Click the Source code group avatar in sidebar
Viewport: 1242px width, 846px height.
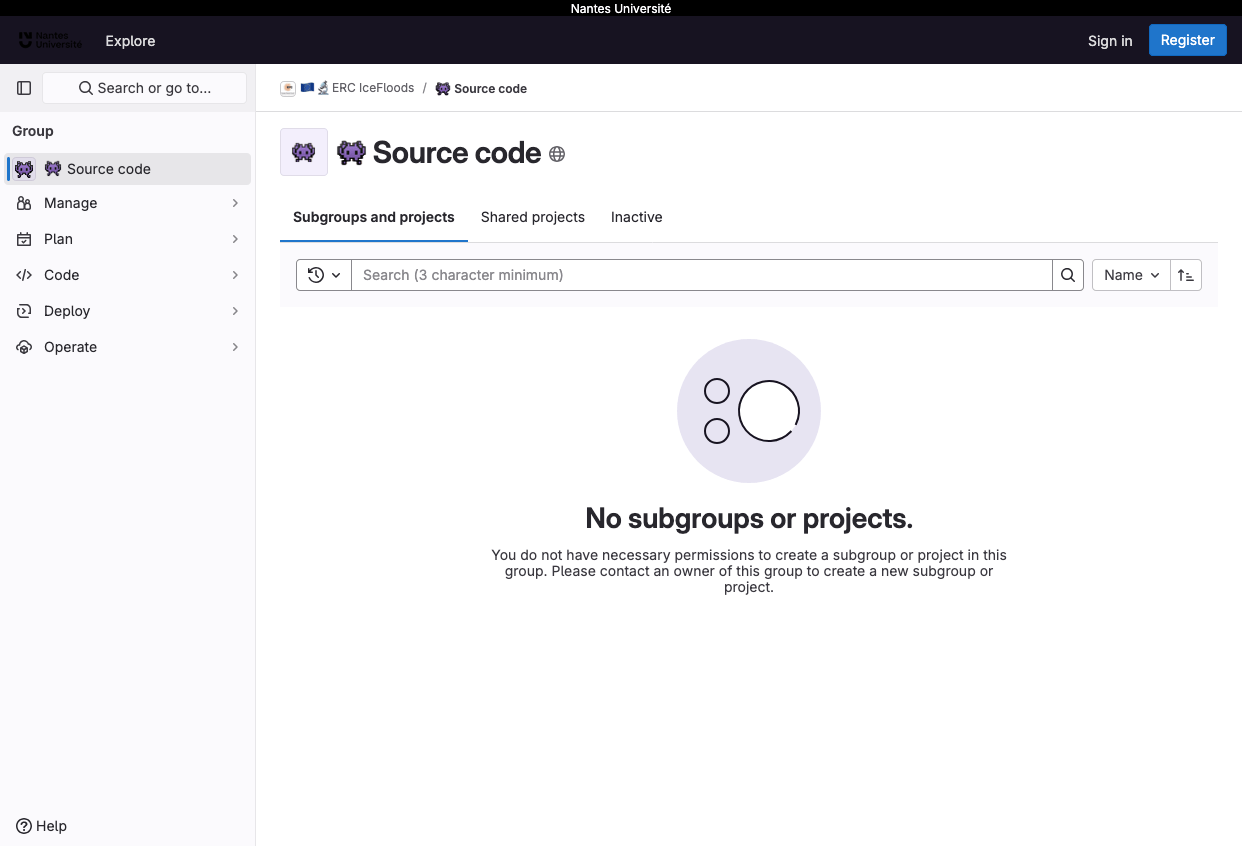pyautogui.click(x=24, y=169)
